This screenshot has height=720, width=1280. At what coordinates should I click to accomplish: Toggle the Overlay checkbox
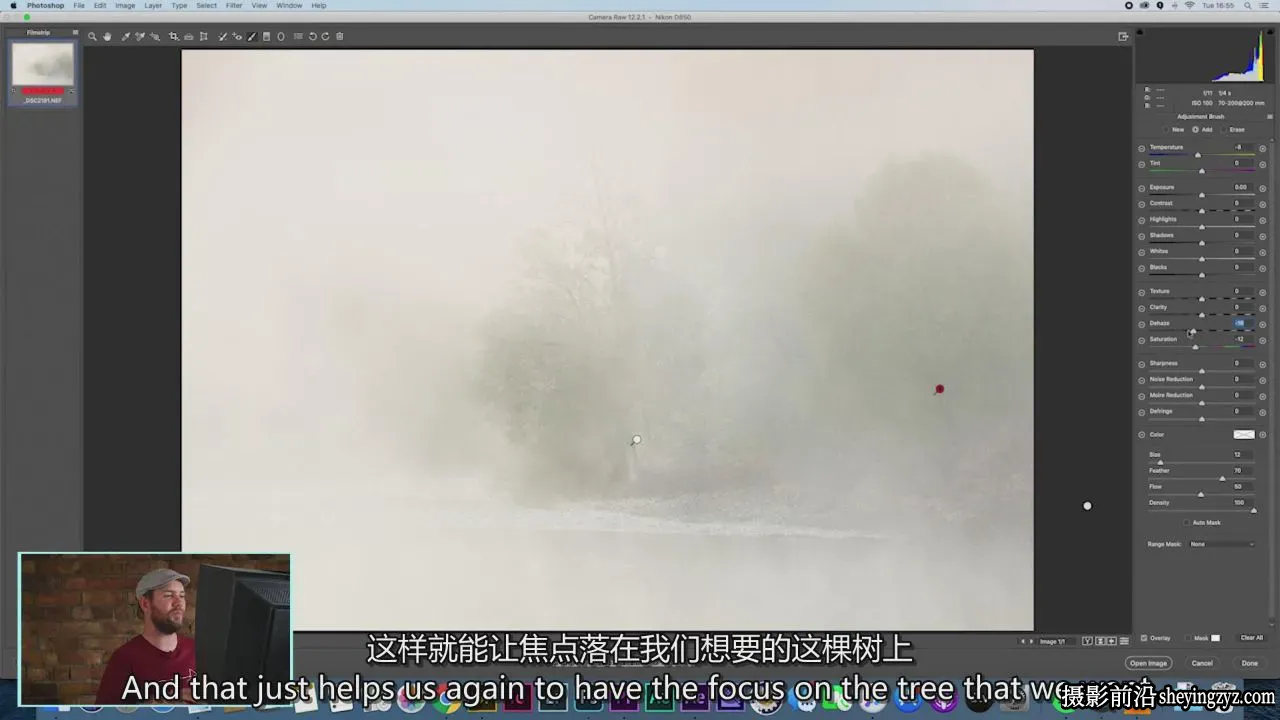point(1144,637)
